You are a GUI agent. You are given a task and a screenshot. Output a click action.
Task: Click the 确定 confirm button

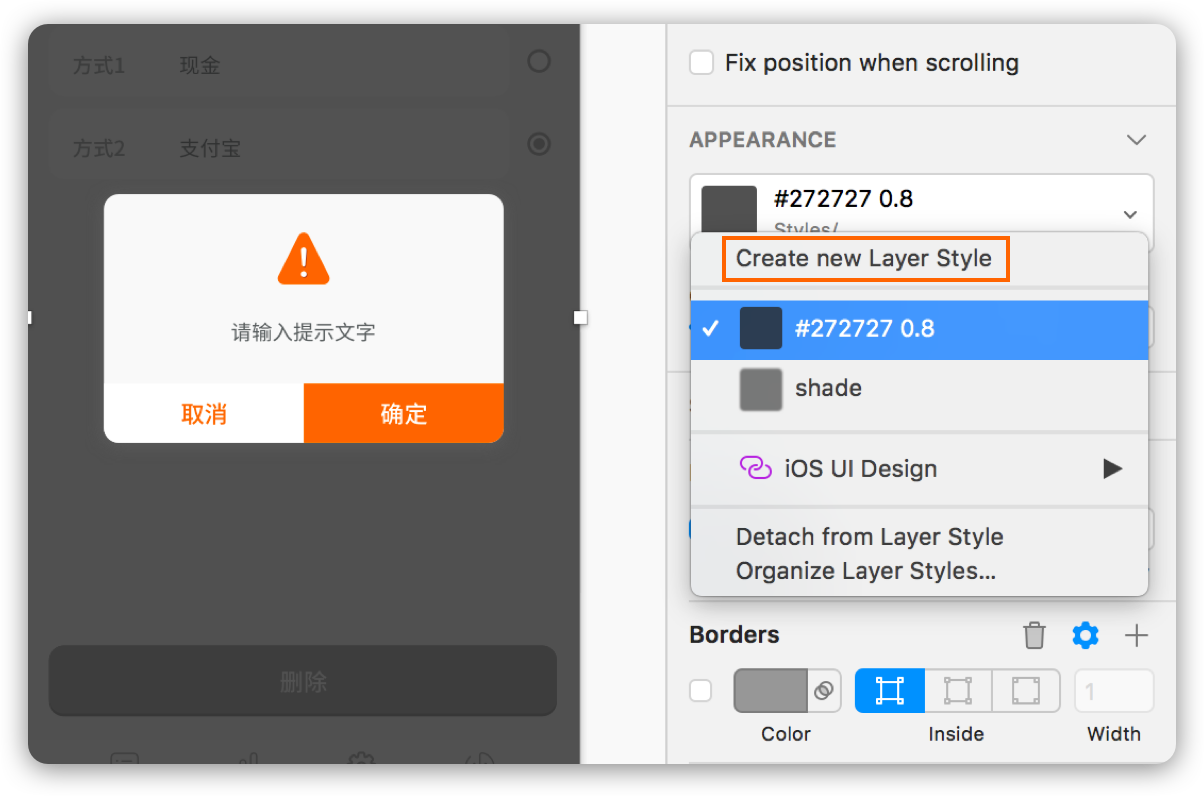pyautogui.click(x=404, y=413)
